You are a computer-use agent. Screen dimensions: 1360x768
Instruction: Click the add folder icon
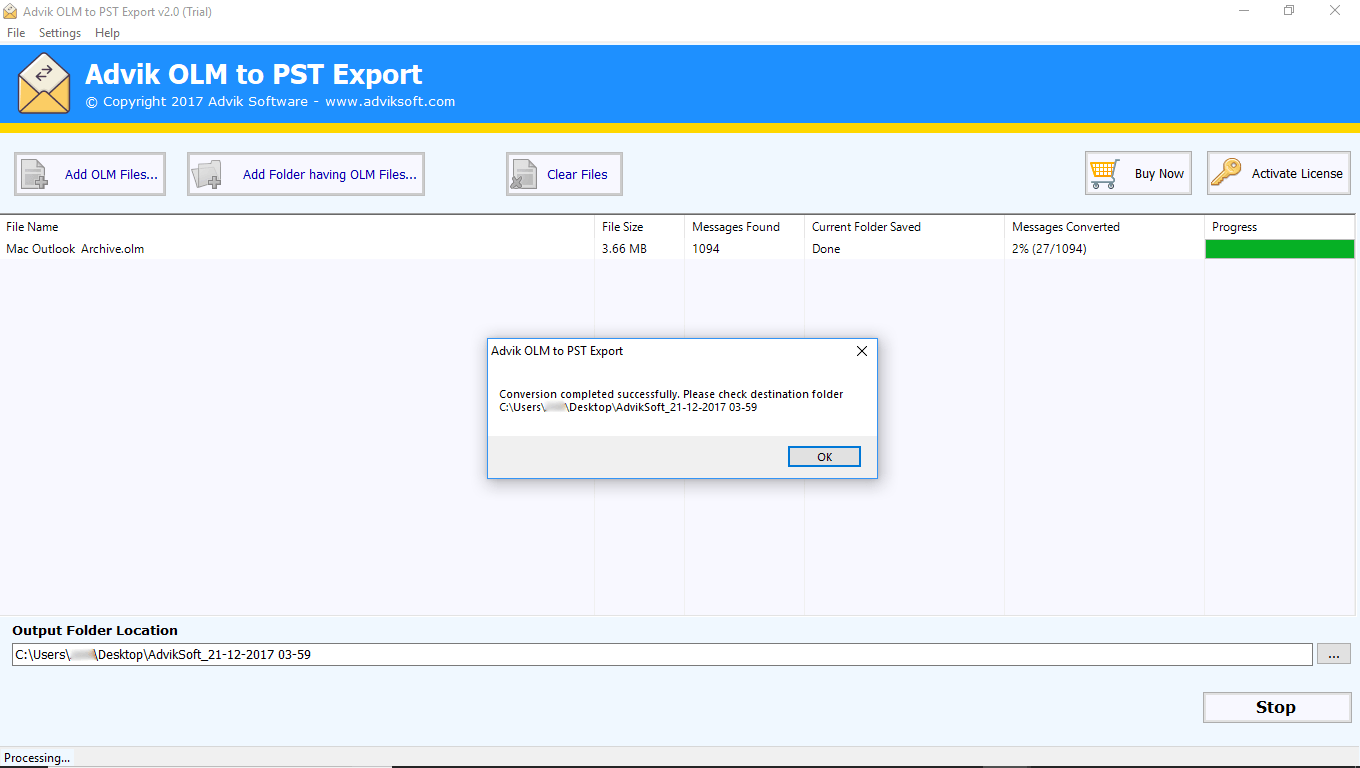pos(208,174)
